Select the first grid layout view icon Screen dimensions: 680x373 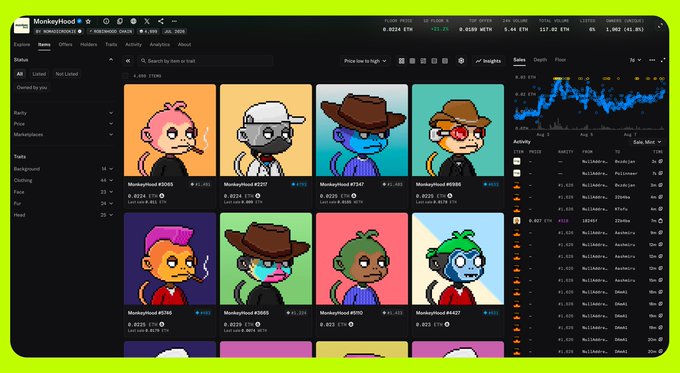click(402, 61)
